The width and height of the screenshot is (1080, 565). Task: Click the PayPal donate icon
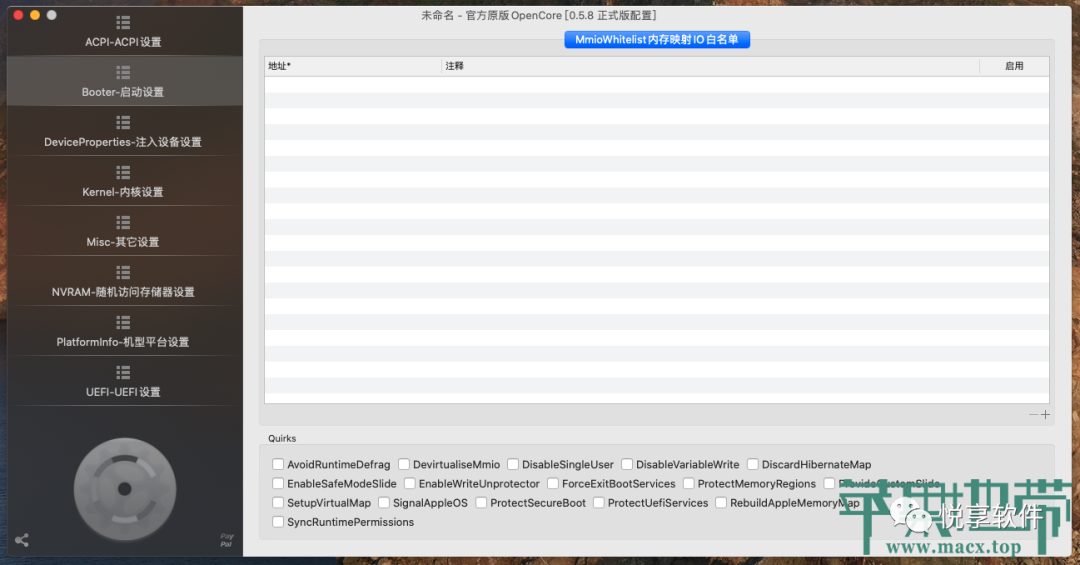click(x=227, y=540)
